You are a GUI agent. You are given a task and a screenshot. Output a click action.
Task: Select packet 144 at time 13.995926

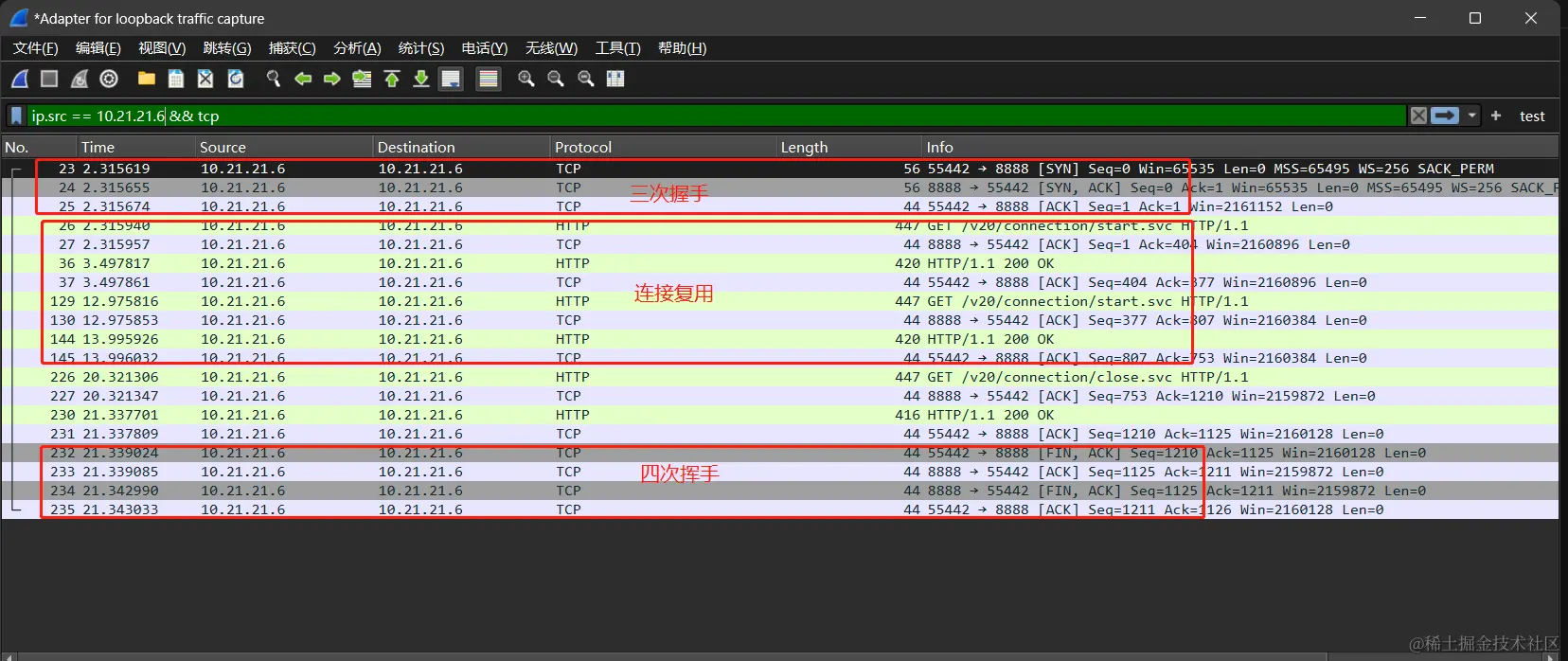[x=780, y=339]
